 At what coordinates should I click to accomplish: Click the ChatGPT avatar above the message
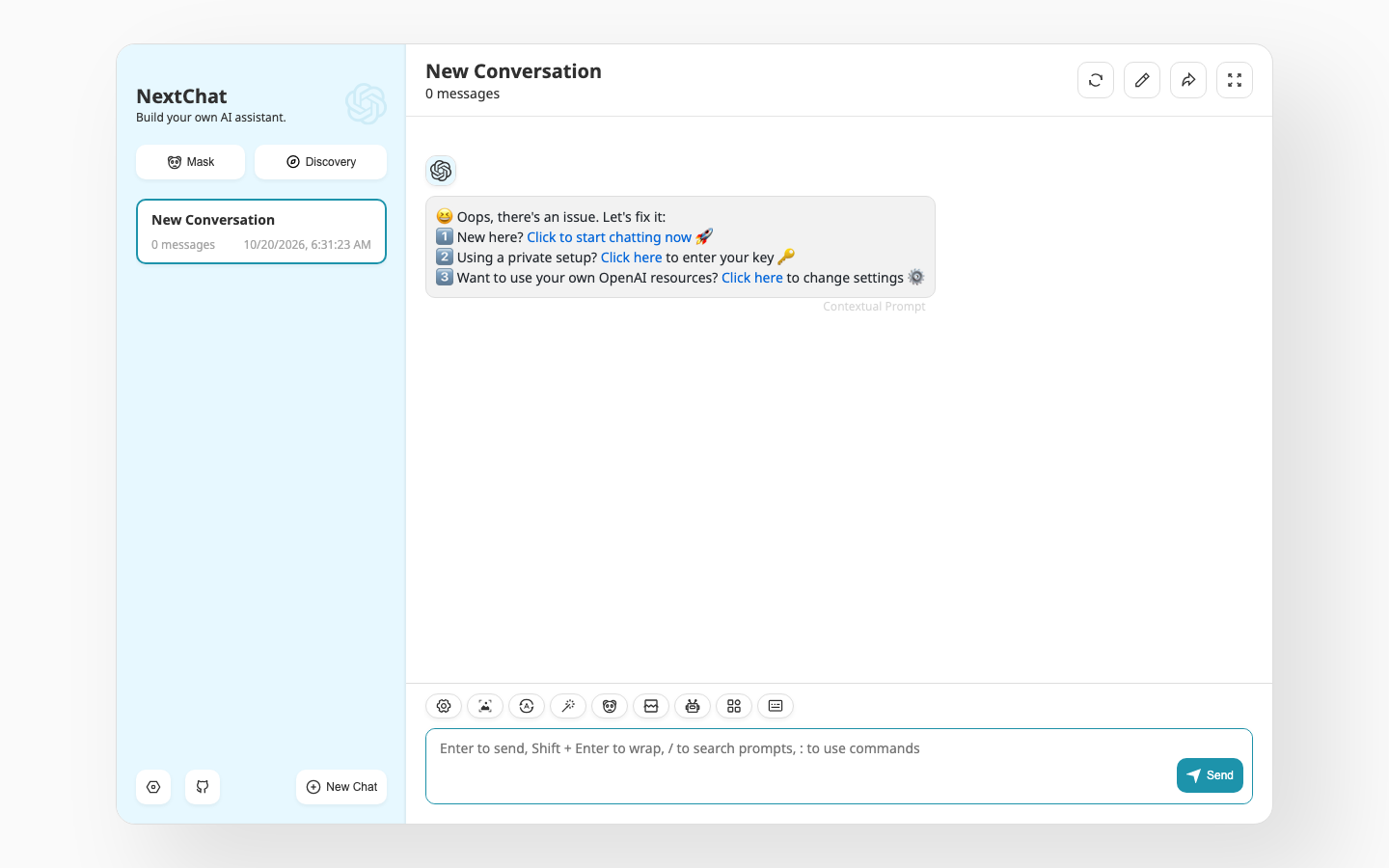click(x=441, y=171)
